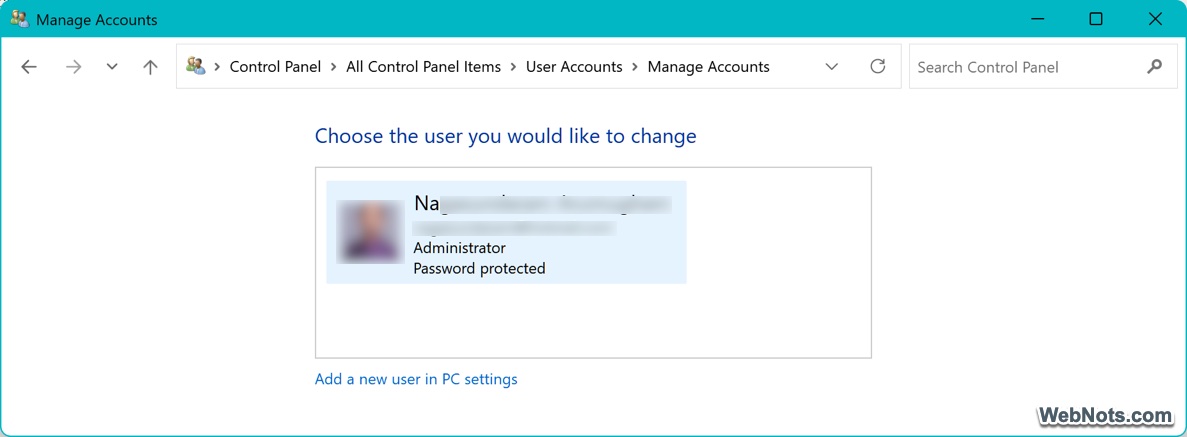Go back using the back arrow
1187x437 pixels.
(29, 67)
